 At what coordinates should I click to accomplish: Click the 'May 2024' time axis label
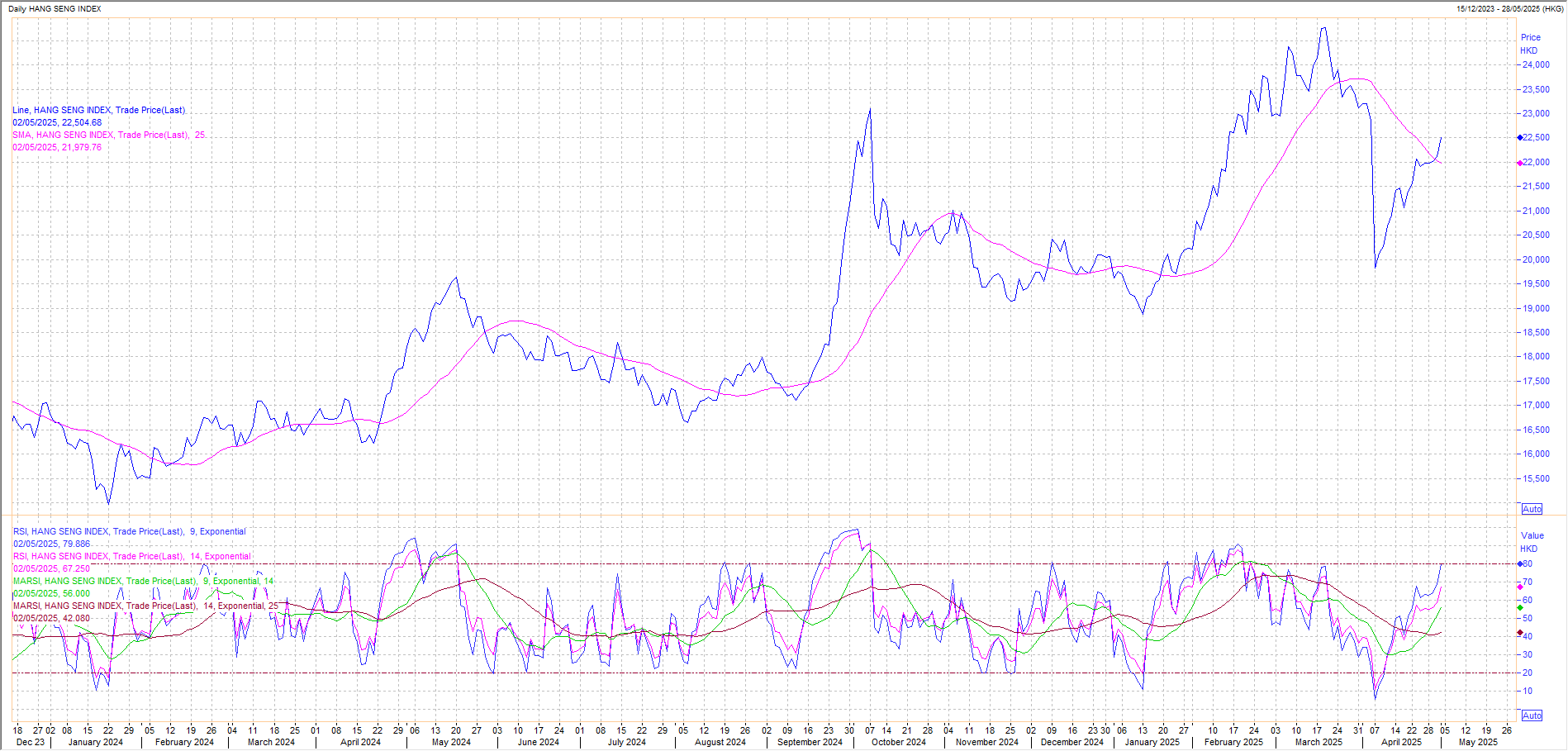click(x=451, y=742)
